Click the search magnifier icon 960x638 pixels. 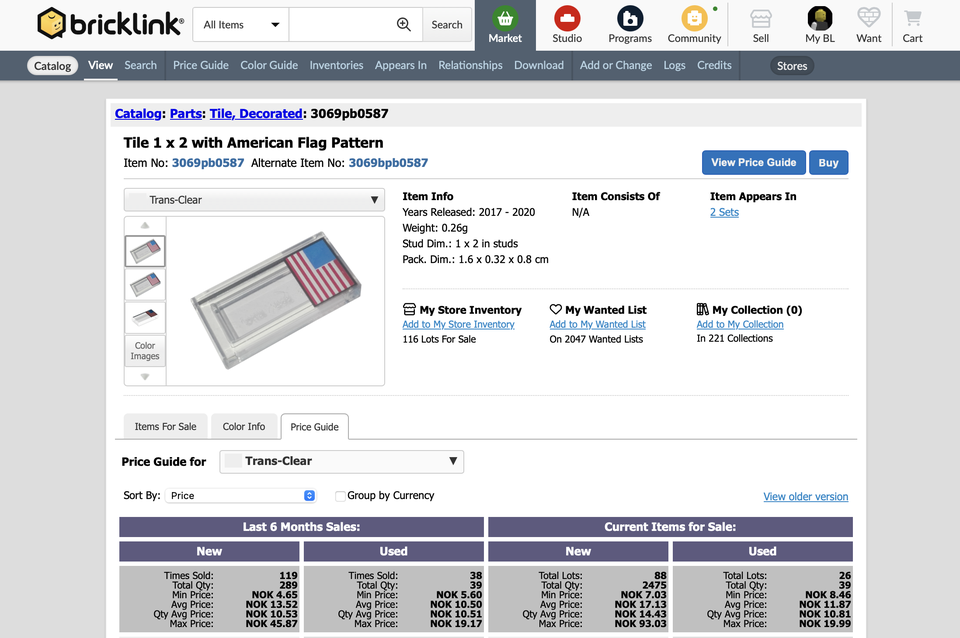pos(404,25)
